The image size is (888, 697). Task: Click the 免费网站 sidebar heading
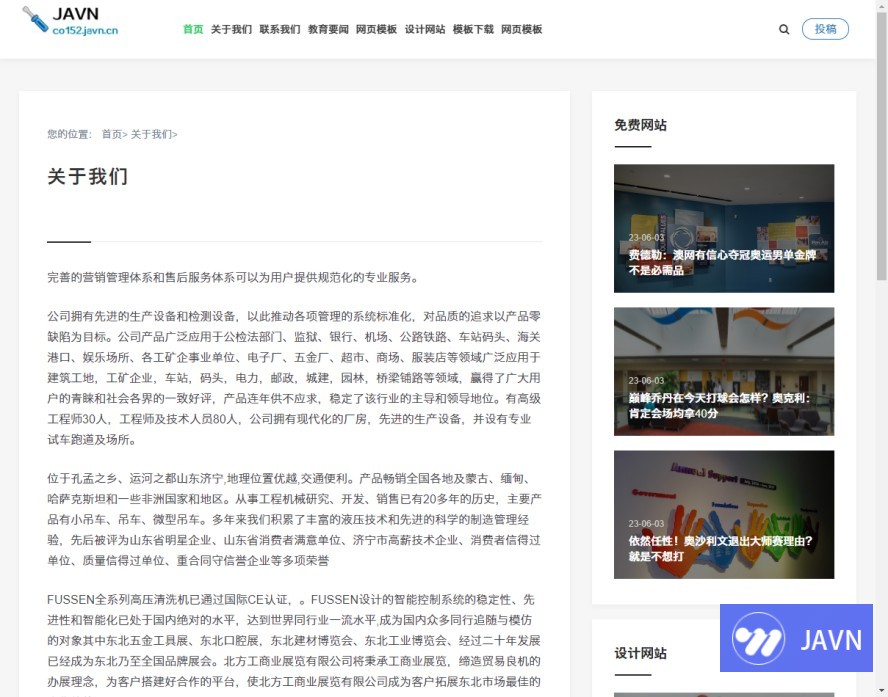click(641, 125)
